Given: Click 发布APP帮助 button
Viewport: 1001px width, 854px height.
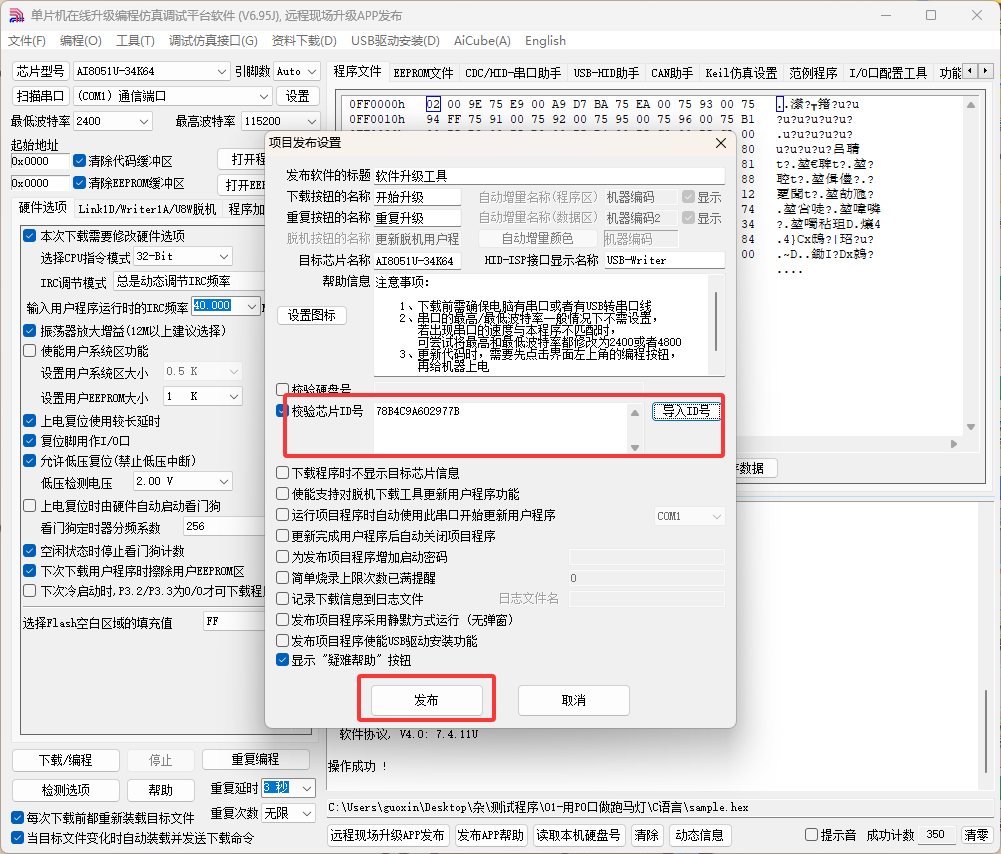Looking at the screenshot, I should click(491, 835).
